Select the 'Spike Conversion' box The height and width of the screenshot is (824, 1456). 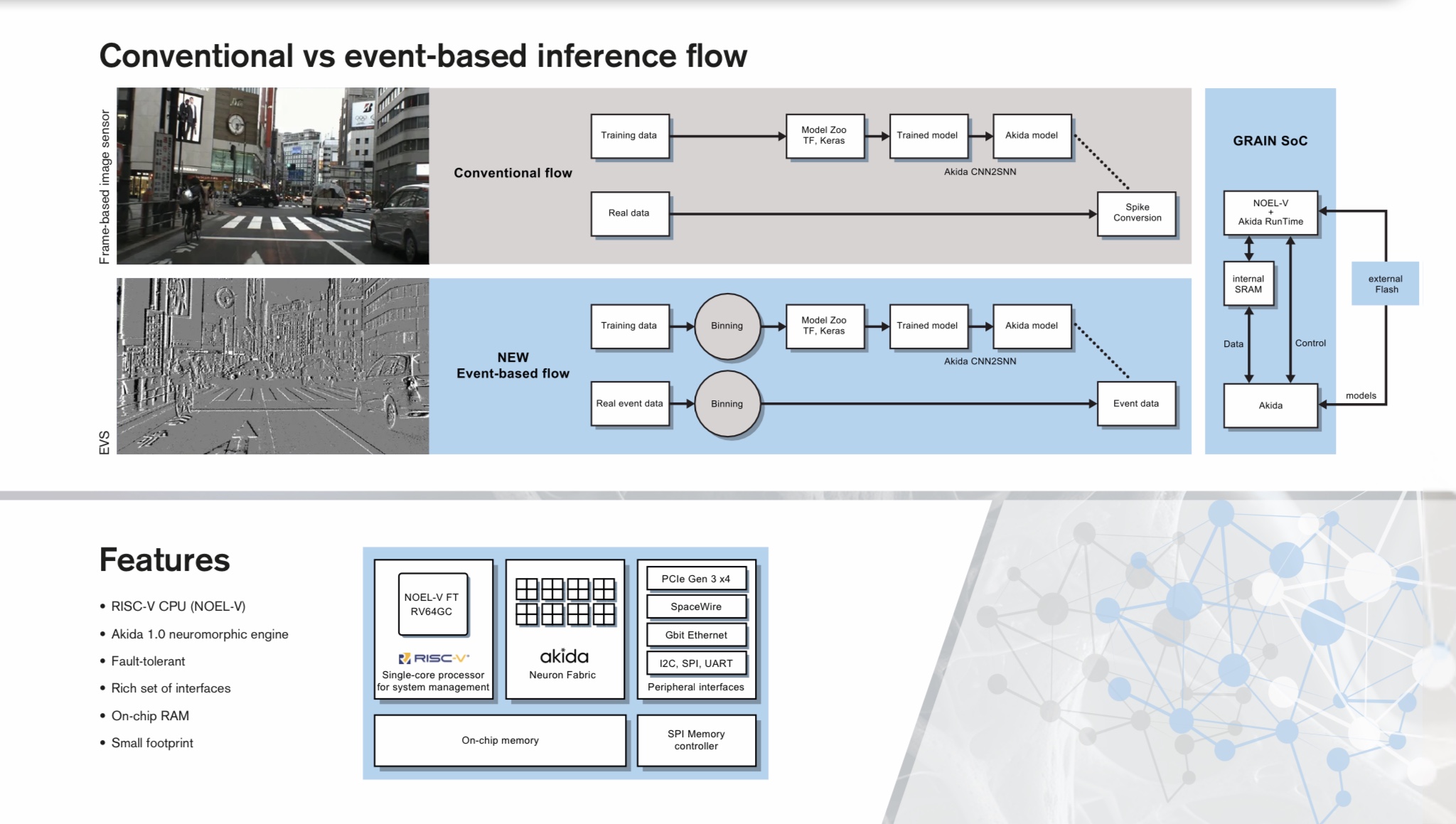[x=1137, y=213]
